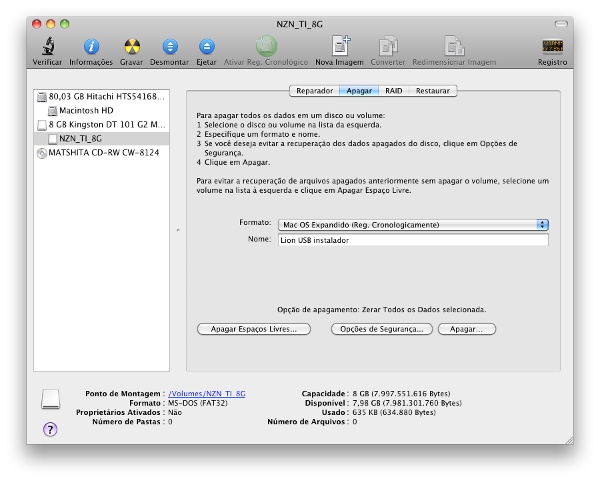Click the Desmontar unmount icon
This screenshot has width=600, height=481.
click(170, 47)
